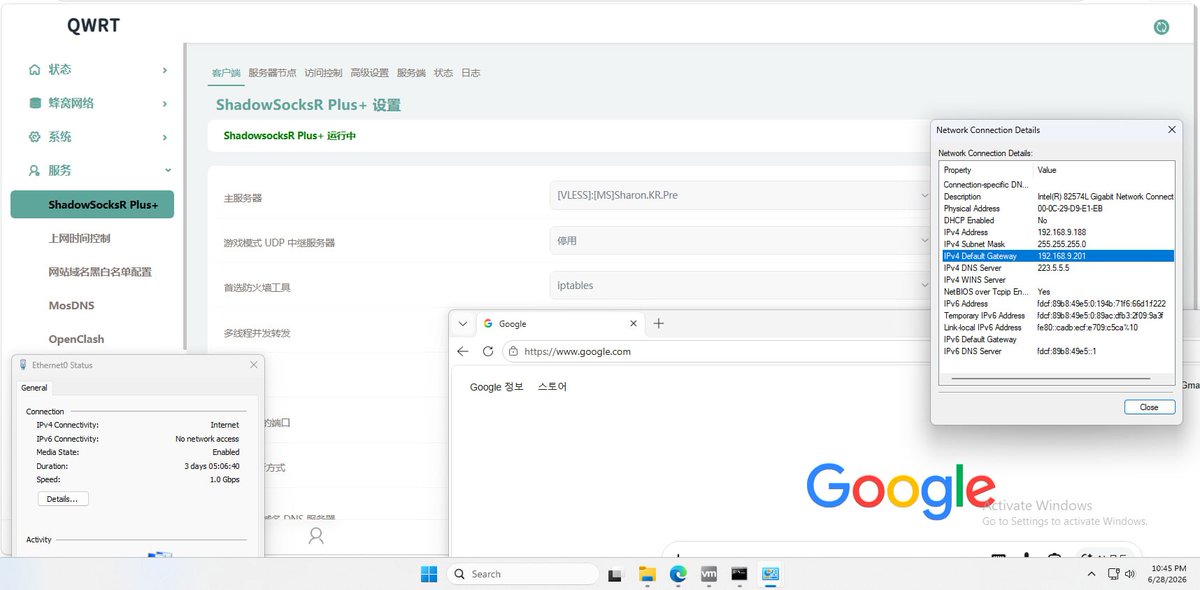This screenshot has width=1200, height=590.
Task: Click the 스토어 link on Google page
Action: click(x=552, y=387)
